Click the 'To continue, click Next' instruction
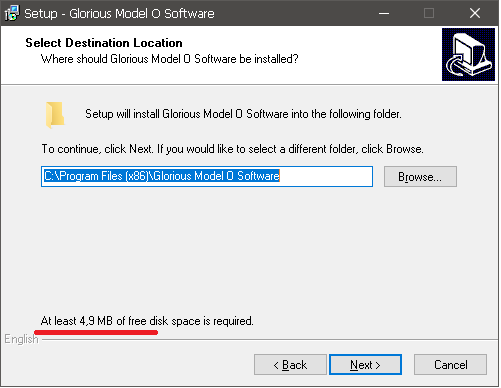The width and height of the screenshot is (501, 388). [233, 149]
